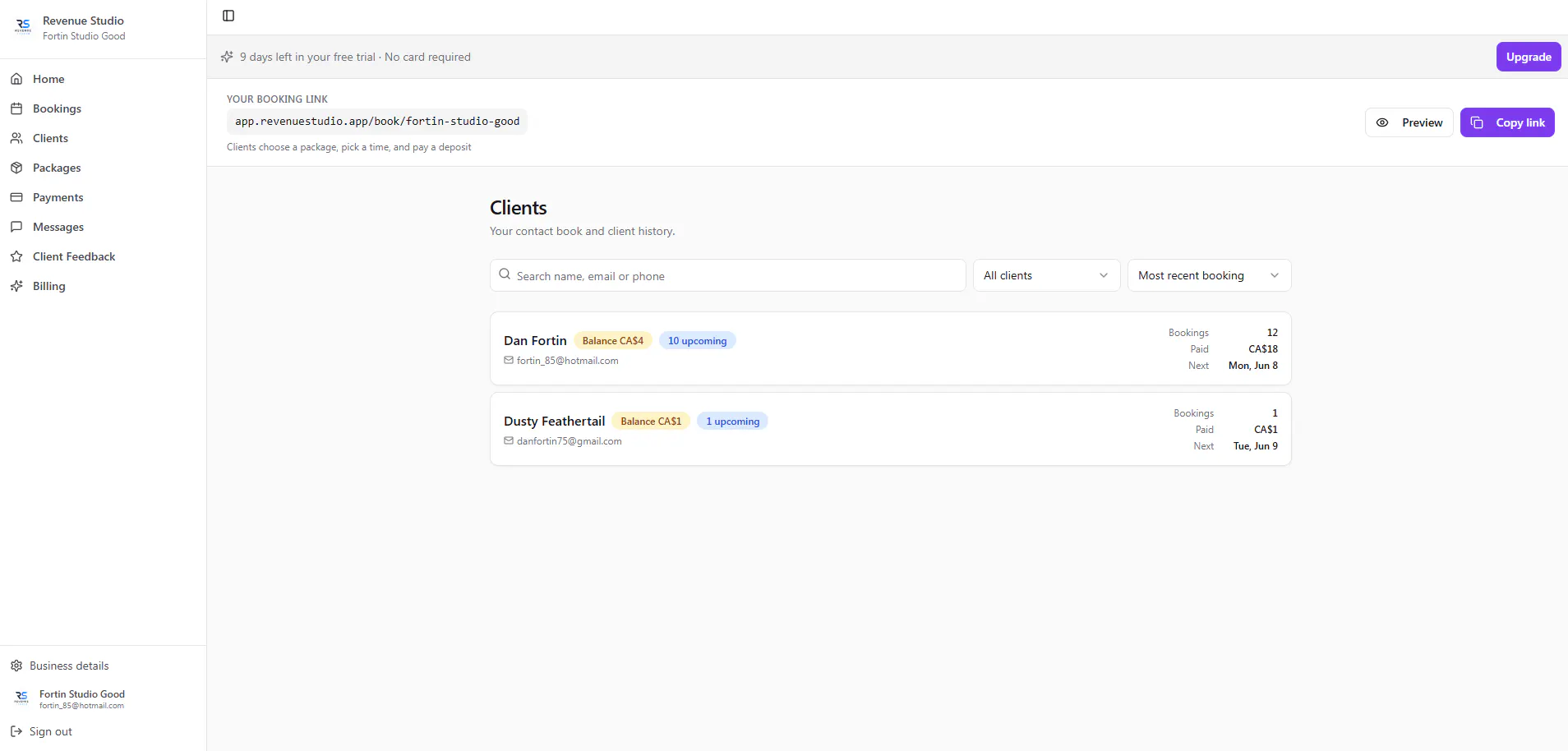Click the Billing sparkle icon
This screenshot has height=751, width=1568.
coord(16,286)
